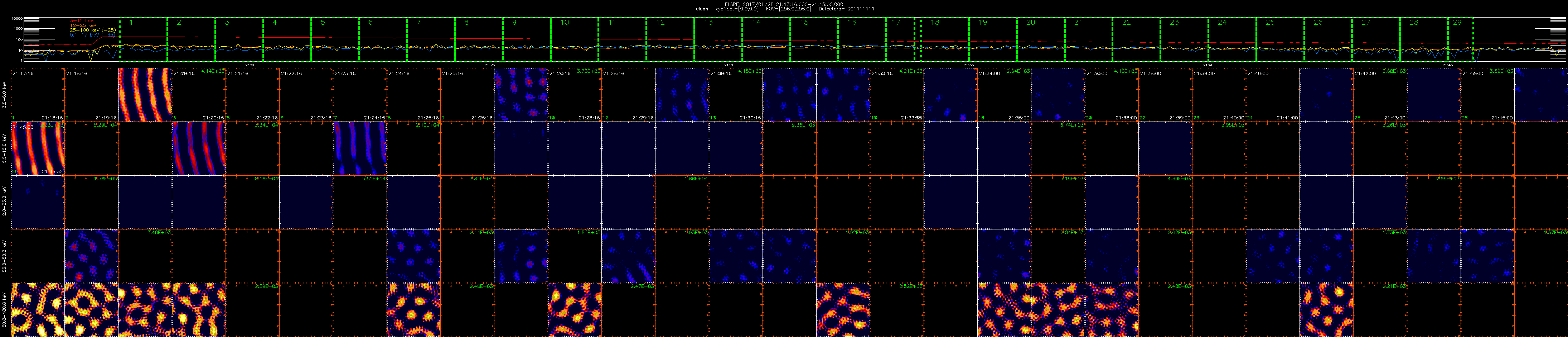The width and height of the screenshot is (1568, 337).
Task: Select time interval box 5 on light curve
Action: [335, 39]
